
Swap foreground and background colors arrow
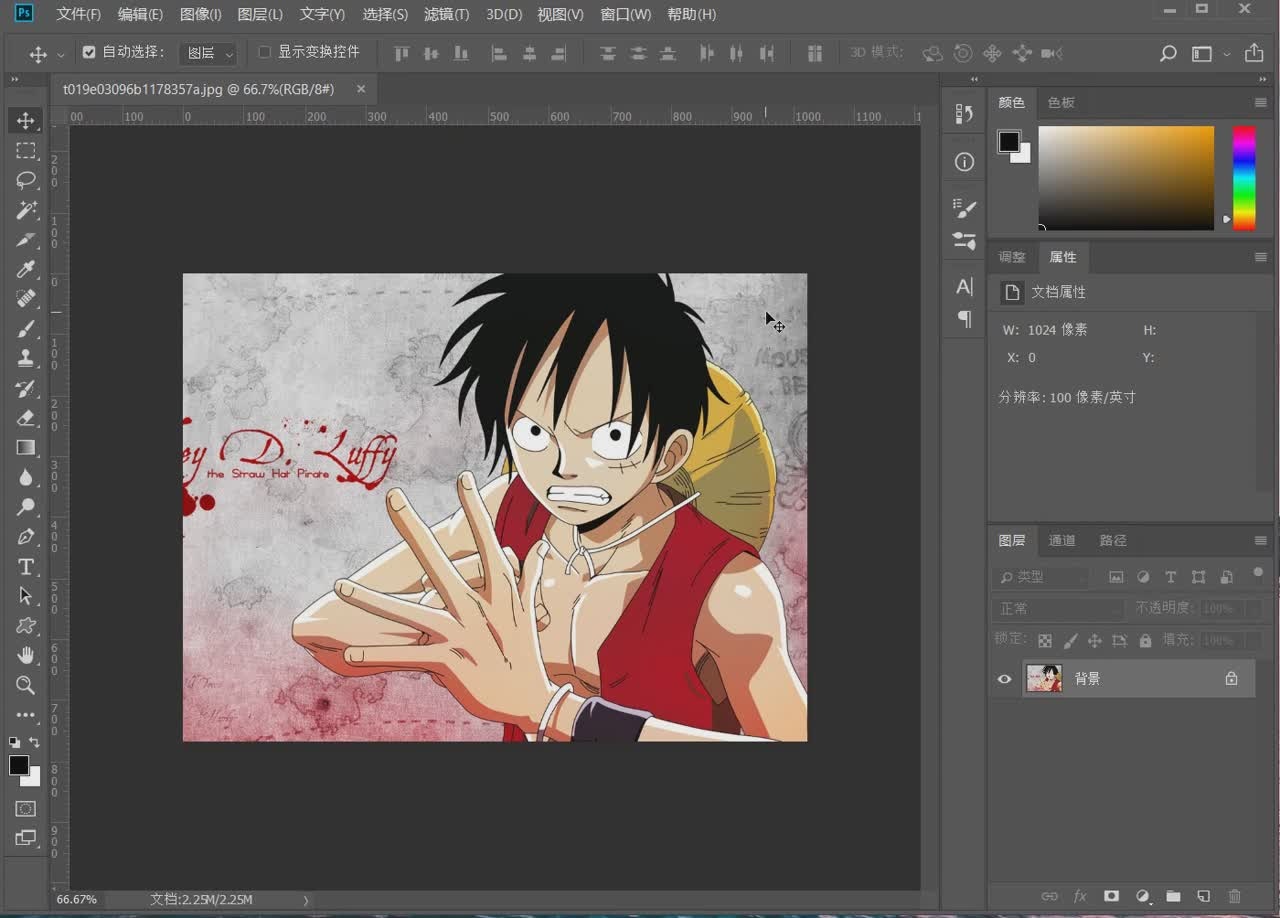35,742
